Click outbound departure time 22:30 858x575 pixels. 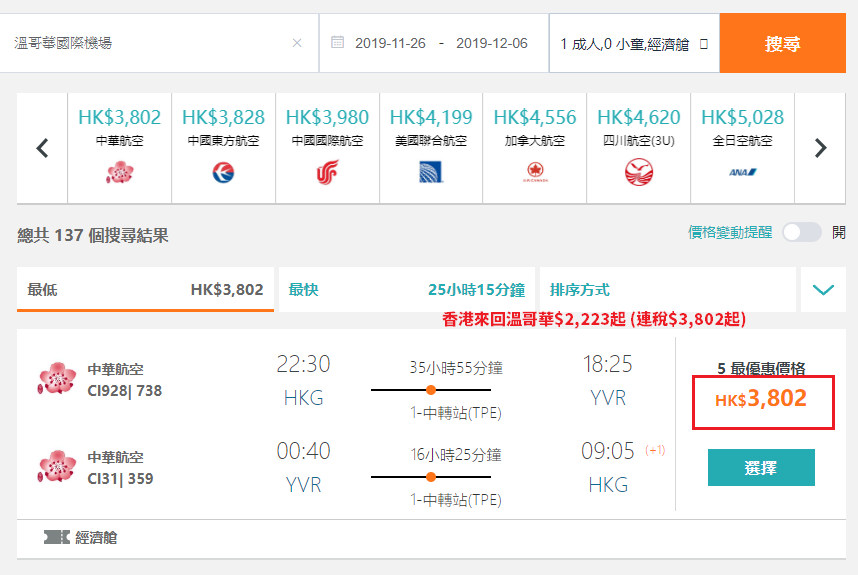(303, 364)
